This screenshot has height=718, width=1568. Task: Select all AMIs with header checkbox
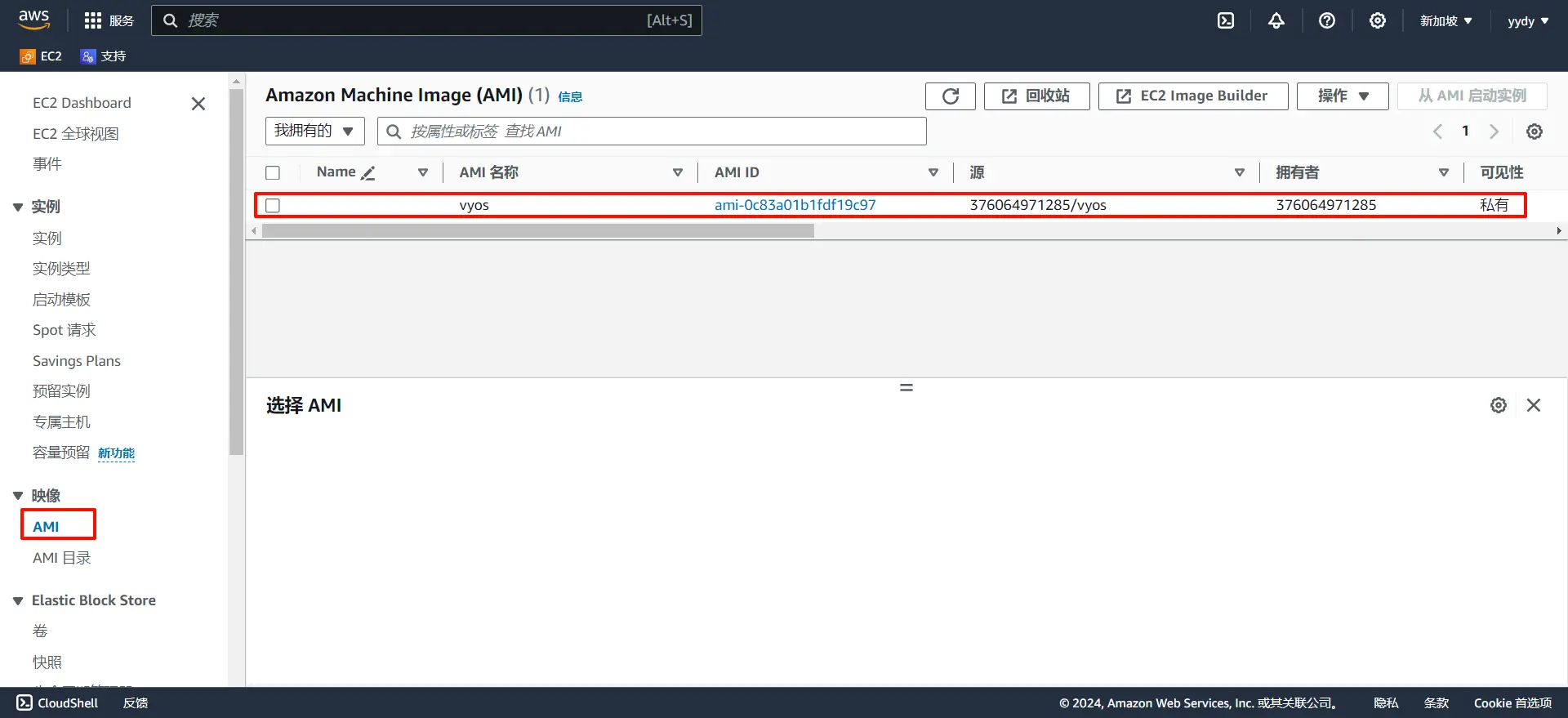273,172
